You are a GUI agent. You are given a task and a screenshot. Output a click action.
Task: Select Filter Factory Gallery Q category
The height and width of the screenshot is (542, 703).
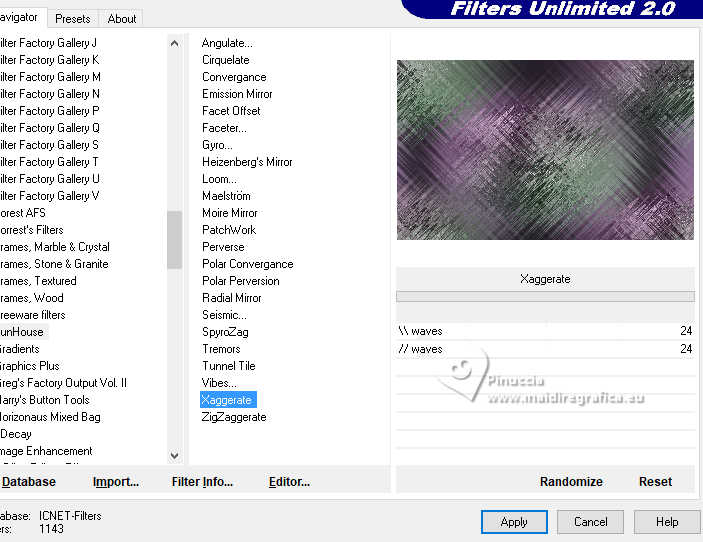[50, 128]
